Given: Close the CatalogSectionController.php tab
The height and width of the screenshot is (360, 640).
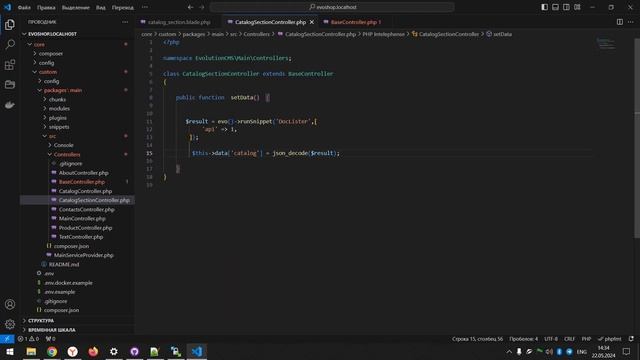Looking at the screenshot, I should (312, 22).
